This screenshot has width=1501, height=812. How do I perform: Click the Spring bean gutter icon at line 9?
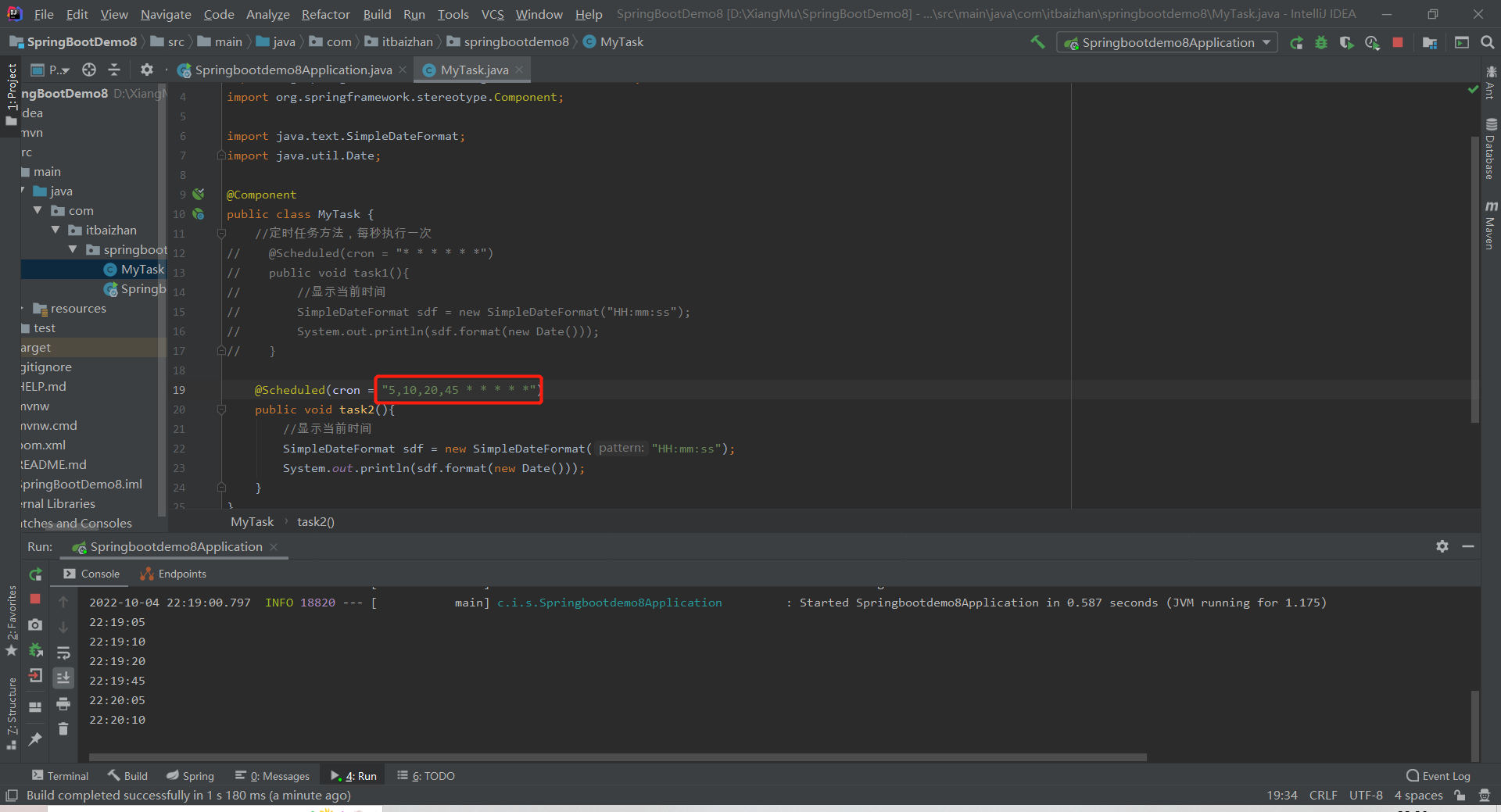(199, 194)
